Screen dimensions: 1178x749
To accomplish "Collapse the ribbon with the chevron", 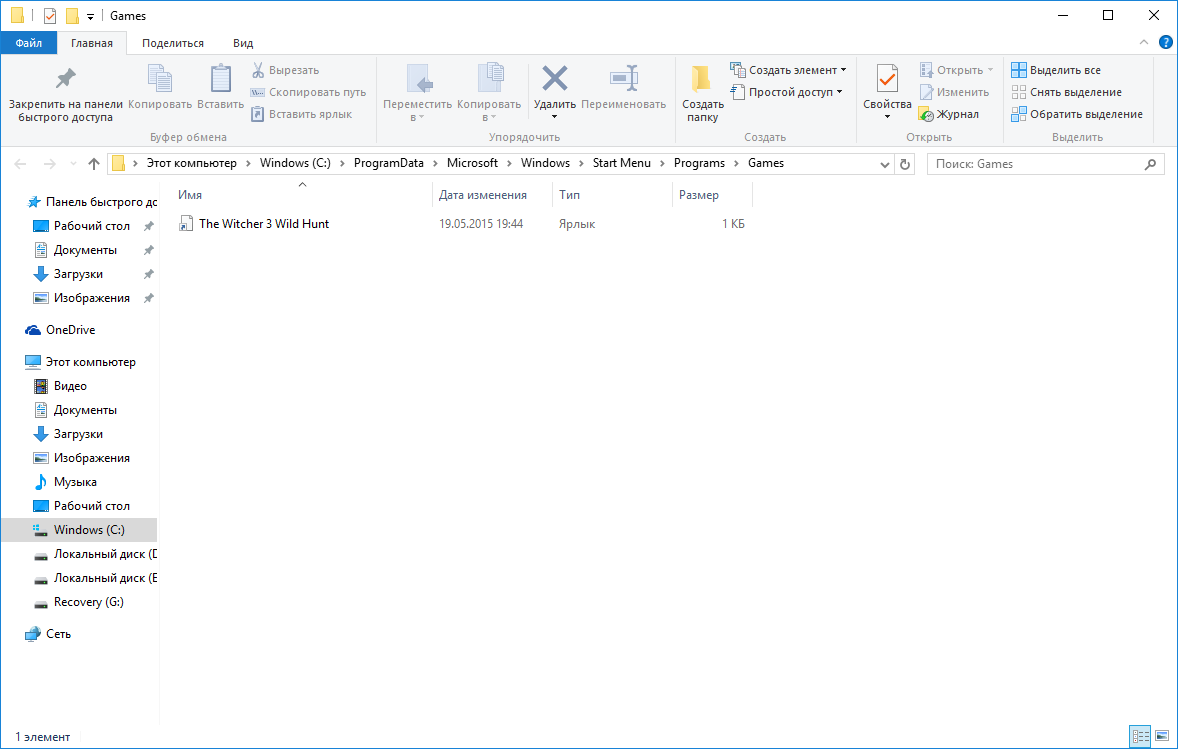I will pos(1143,43).
